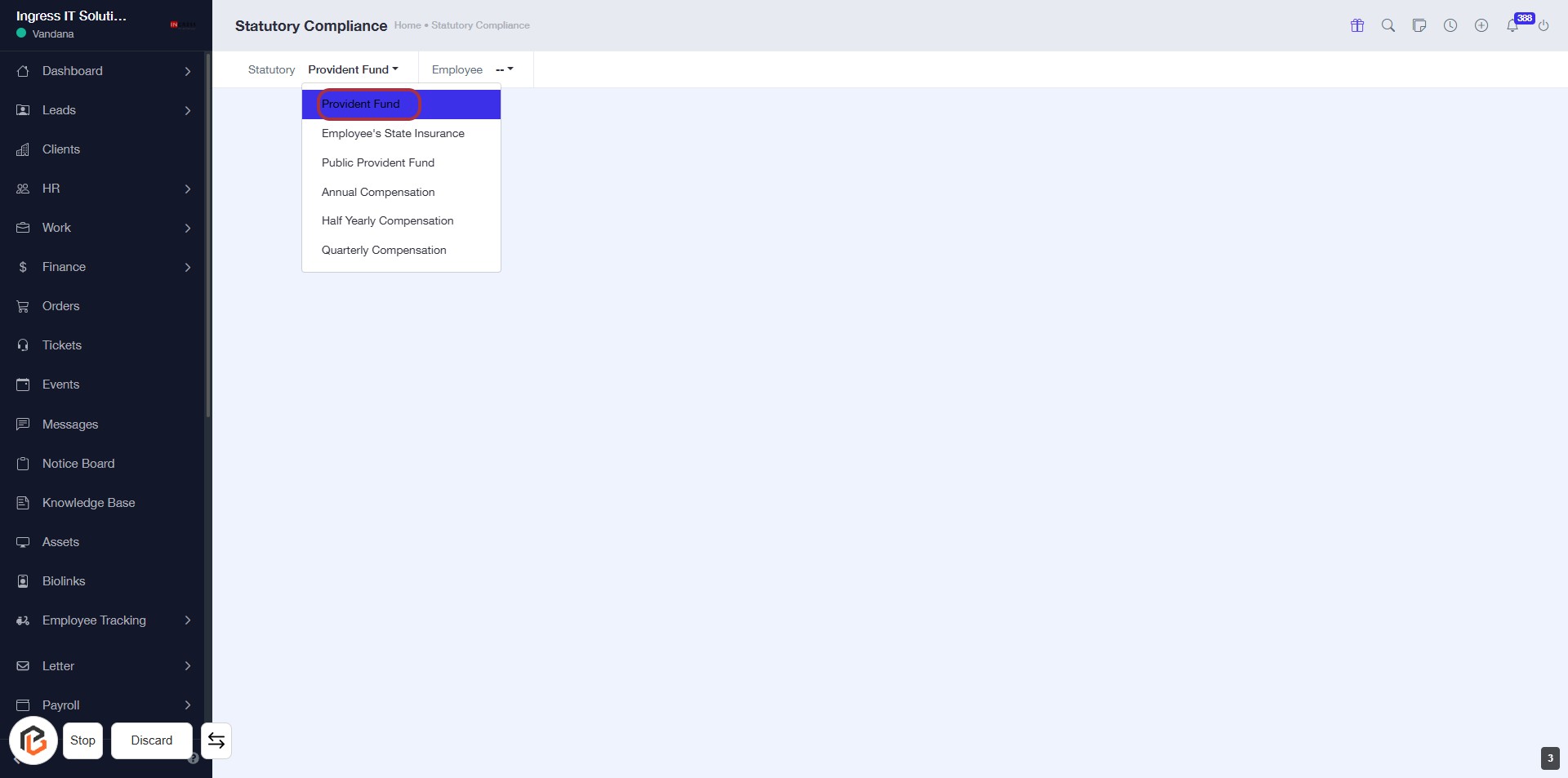
Task: Select Public Provident Fund option
Action: click(x=378, y=162)
